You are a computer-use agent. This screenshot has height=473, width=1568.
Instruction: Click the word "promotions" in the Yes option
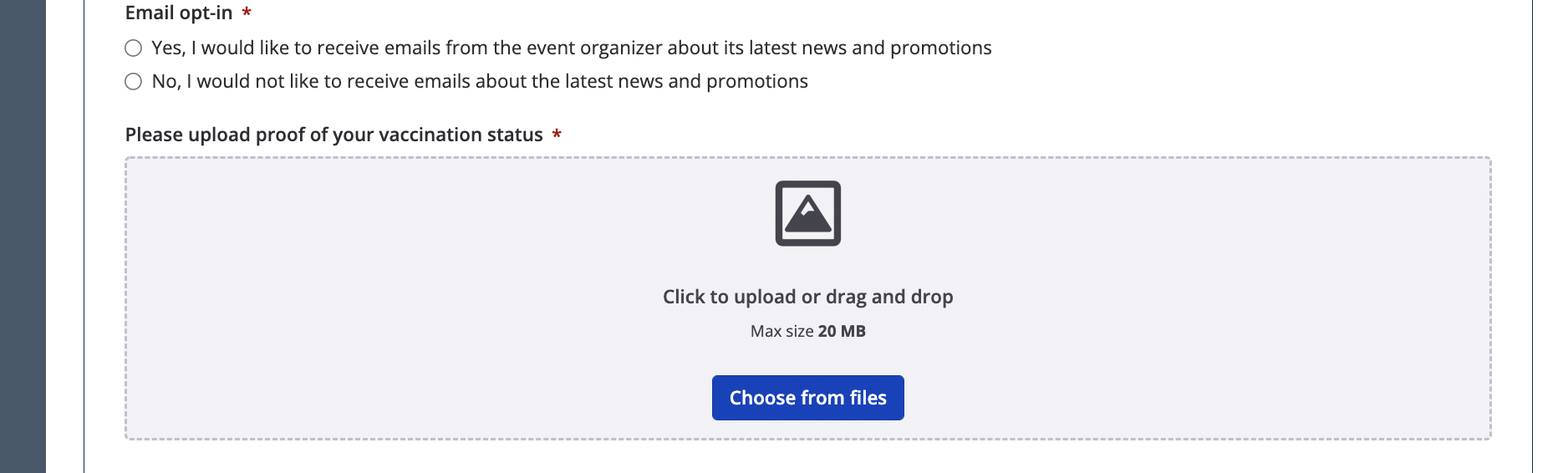tap(940, 48)
